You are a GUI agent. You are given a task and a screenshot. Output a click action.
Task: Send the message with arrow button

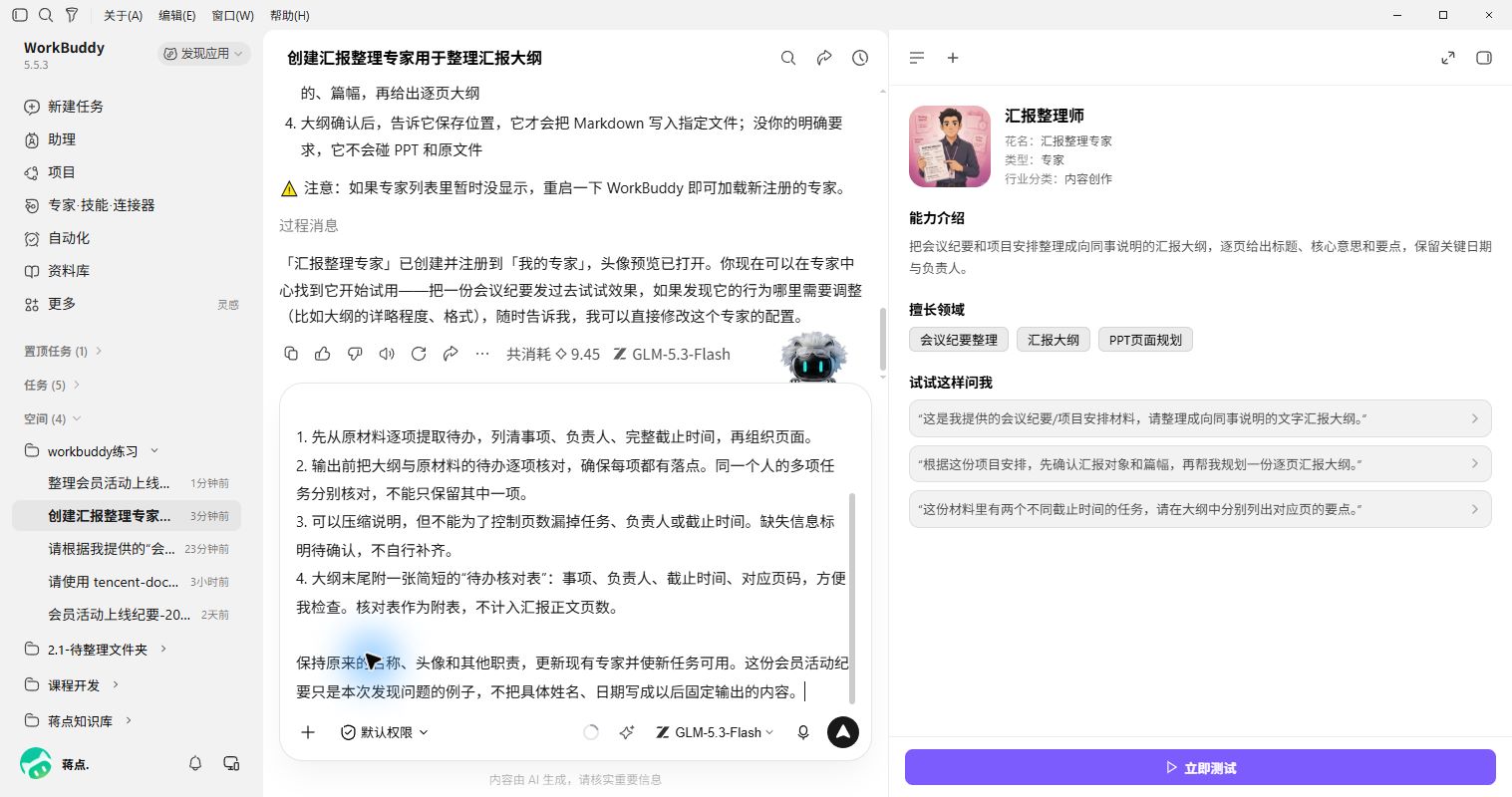[843, 732]
